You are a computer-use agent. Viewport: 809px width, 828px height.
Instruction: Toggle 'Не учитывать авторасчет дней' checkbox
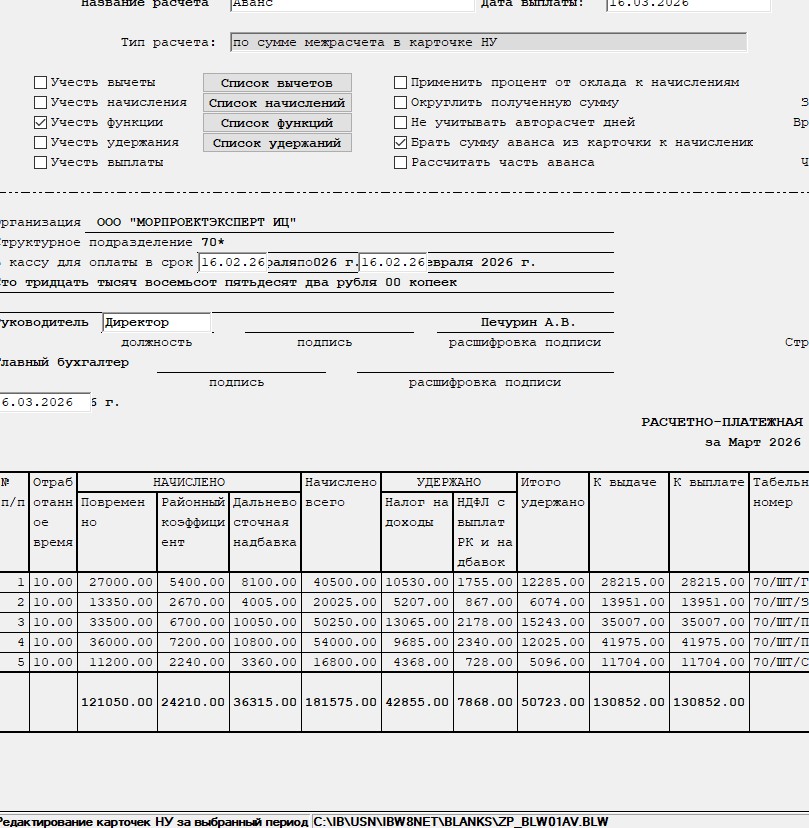tap(401, 123)
